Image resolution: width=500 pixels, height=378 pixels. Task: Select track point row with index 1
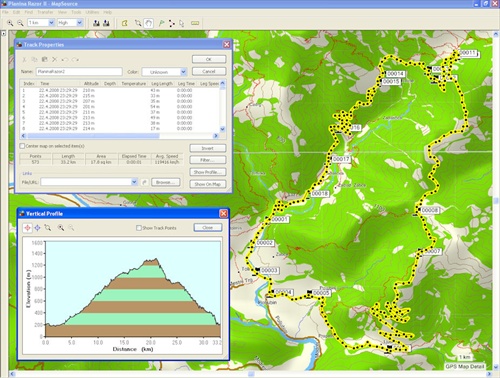click(x=120, y=90)
